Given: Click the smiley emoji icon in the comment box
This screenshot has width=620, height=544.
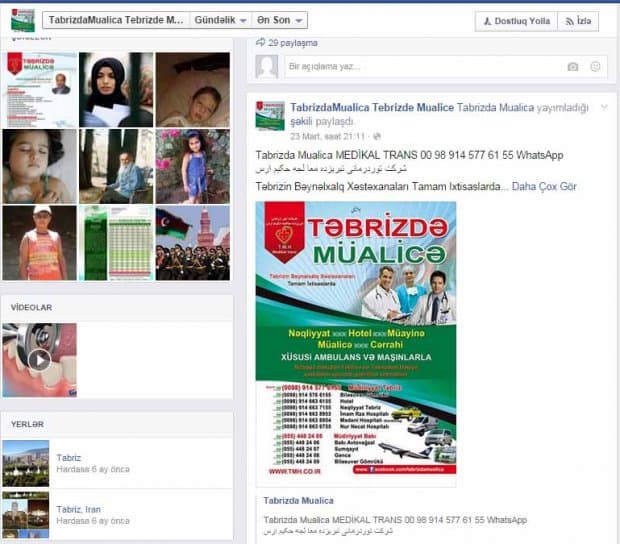Looking at the screenshot, I should [595, 66].
